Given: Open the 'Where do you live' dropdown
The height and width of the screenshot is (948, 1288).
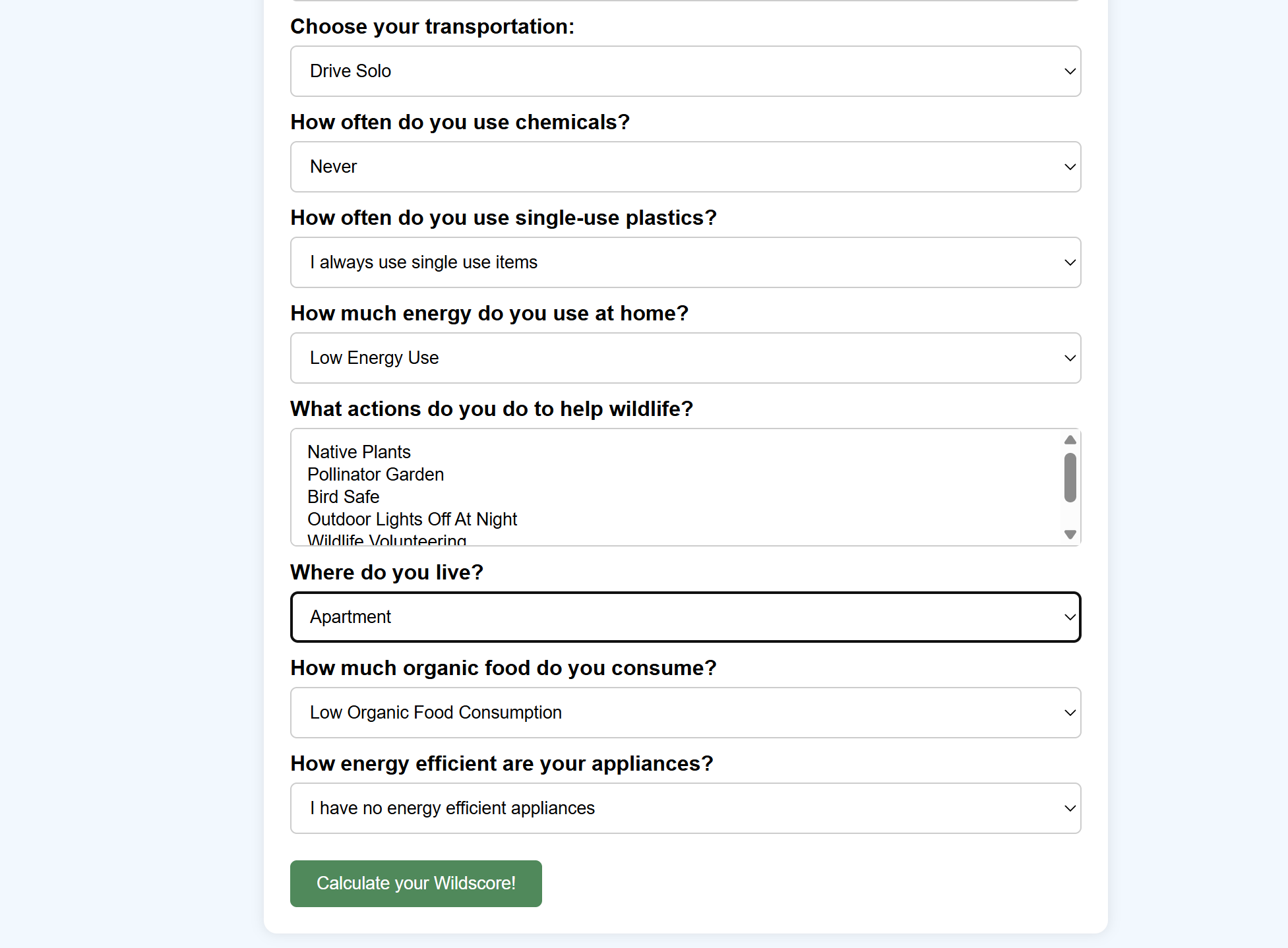Looking at the screenshot, I should click(685, 617).
